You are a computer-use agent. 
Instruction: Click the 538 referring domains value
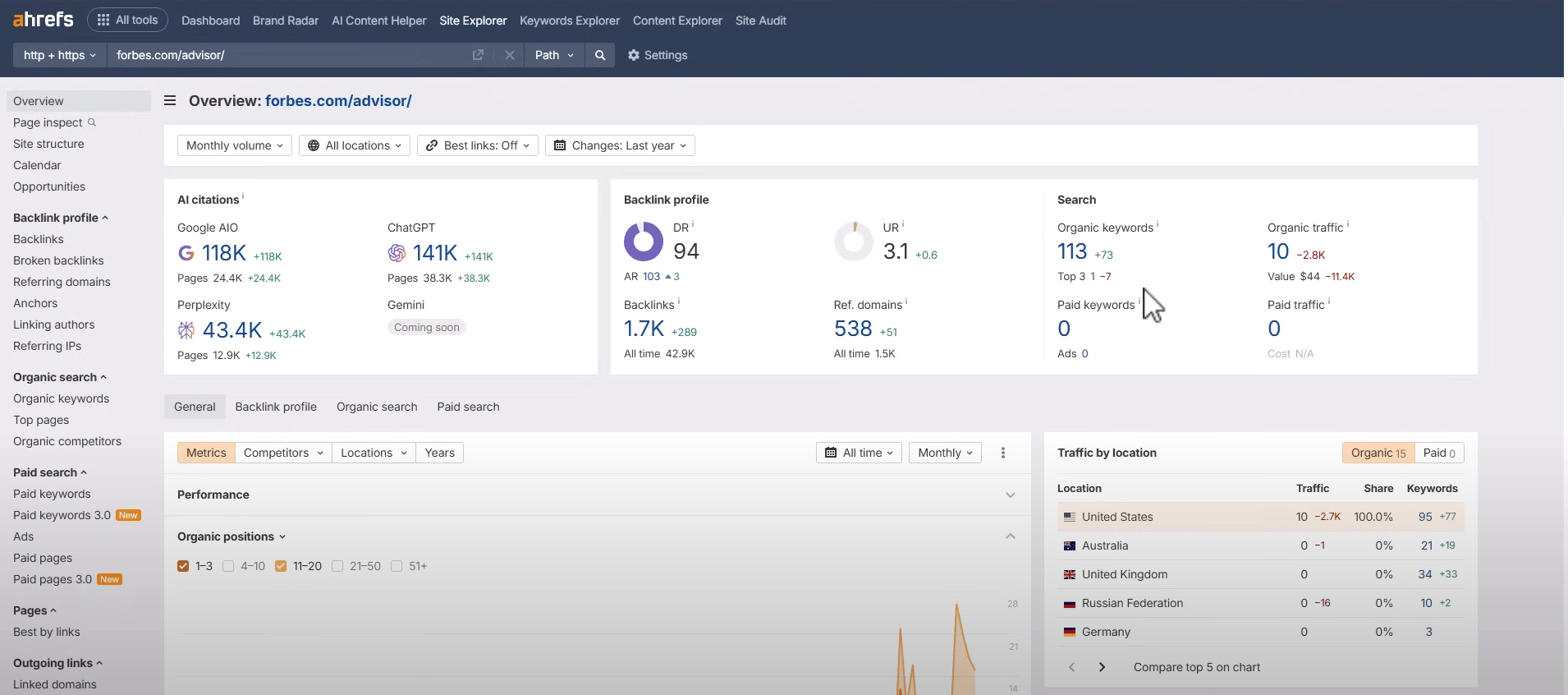click(x=853, y=329)
